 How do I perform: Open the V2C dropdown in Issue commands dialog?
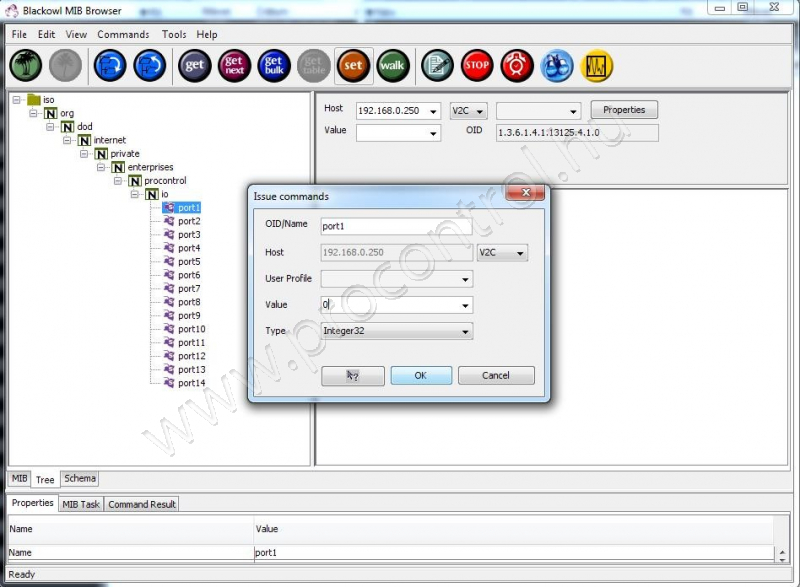[x=520, y=253]
